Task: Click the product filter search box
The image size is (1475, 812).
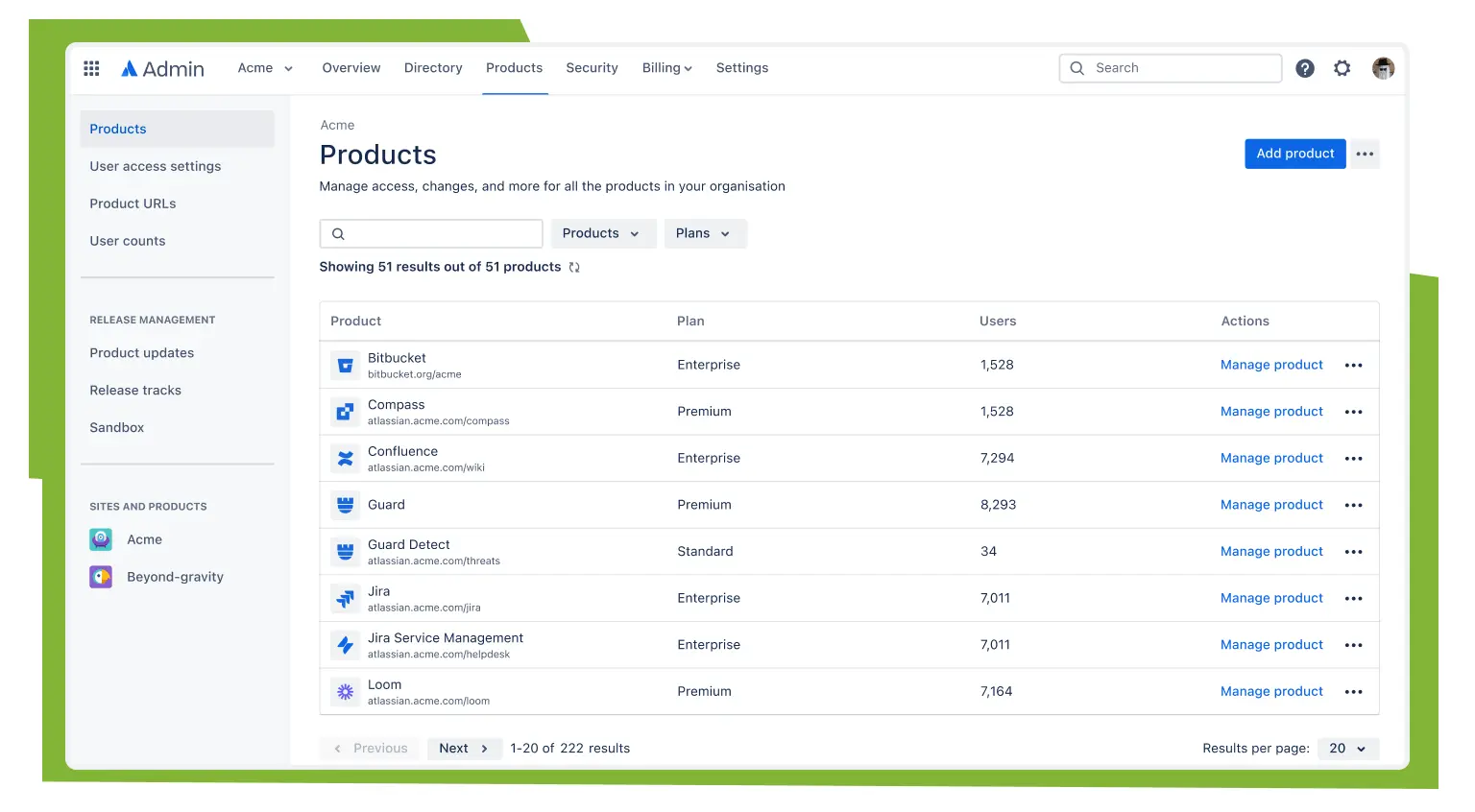Action: pos(431,233)
